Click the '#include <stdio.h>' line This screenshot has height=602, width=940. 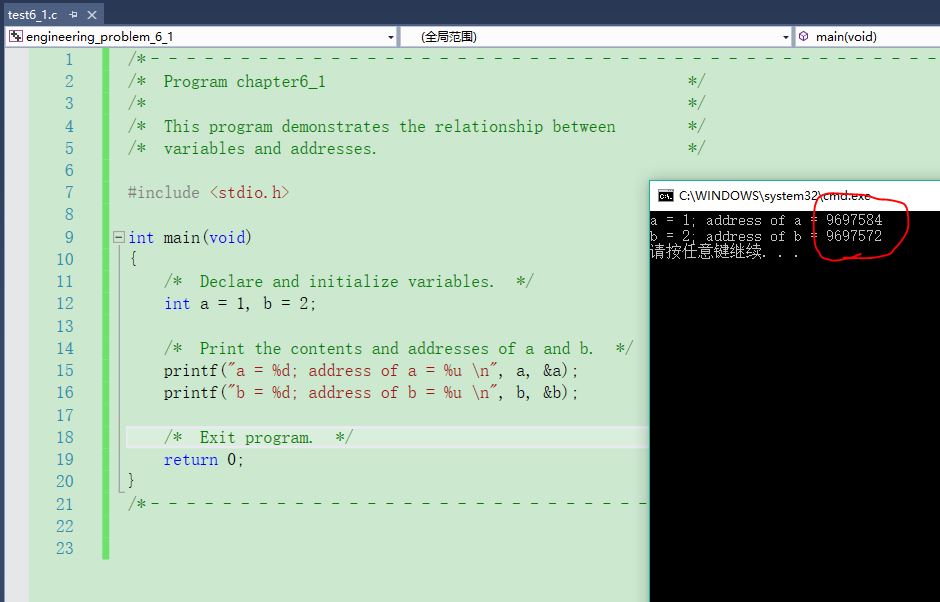coord(209,192)
